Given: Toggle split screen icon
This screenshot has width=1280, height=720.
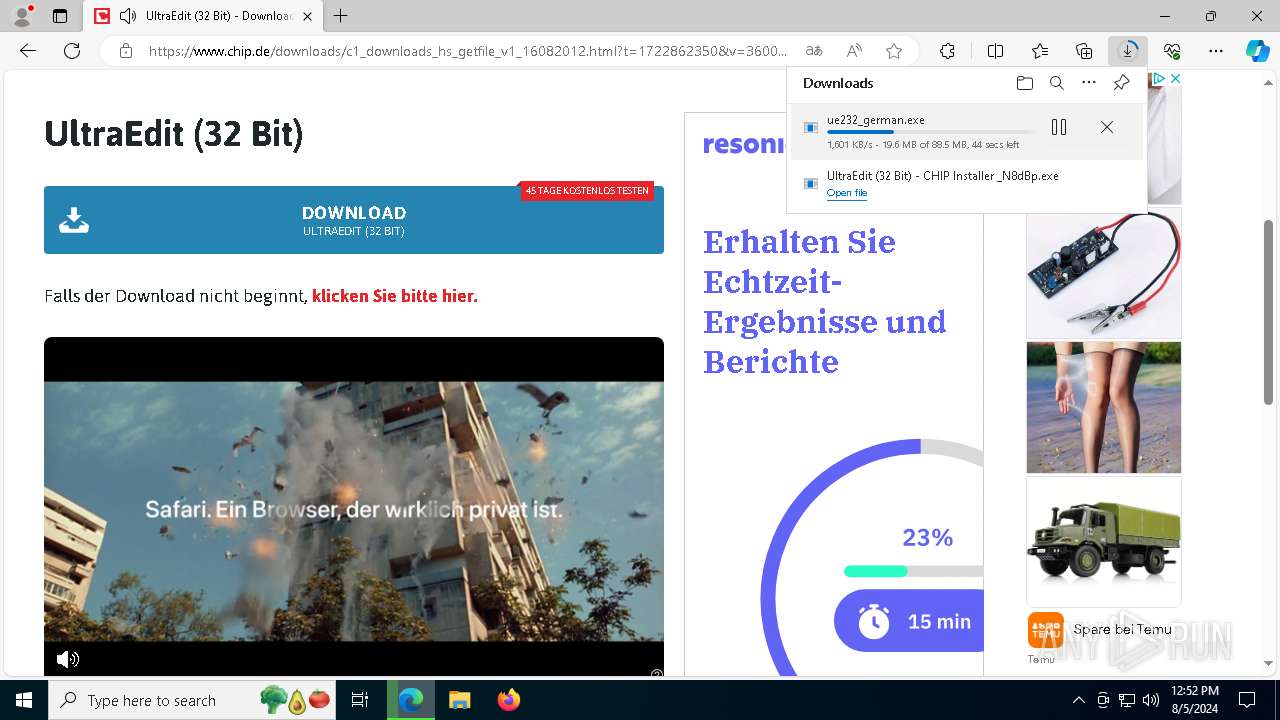Looking at the screenshot, I should point(995,51).
